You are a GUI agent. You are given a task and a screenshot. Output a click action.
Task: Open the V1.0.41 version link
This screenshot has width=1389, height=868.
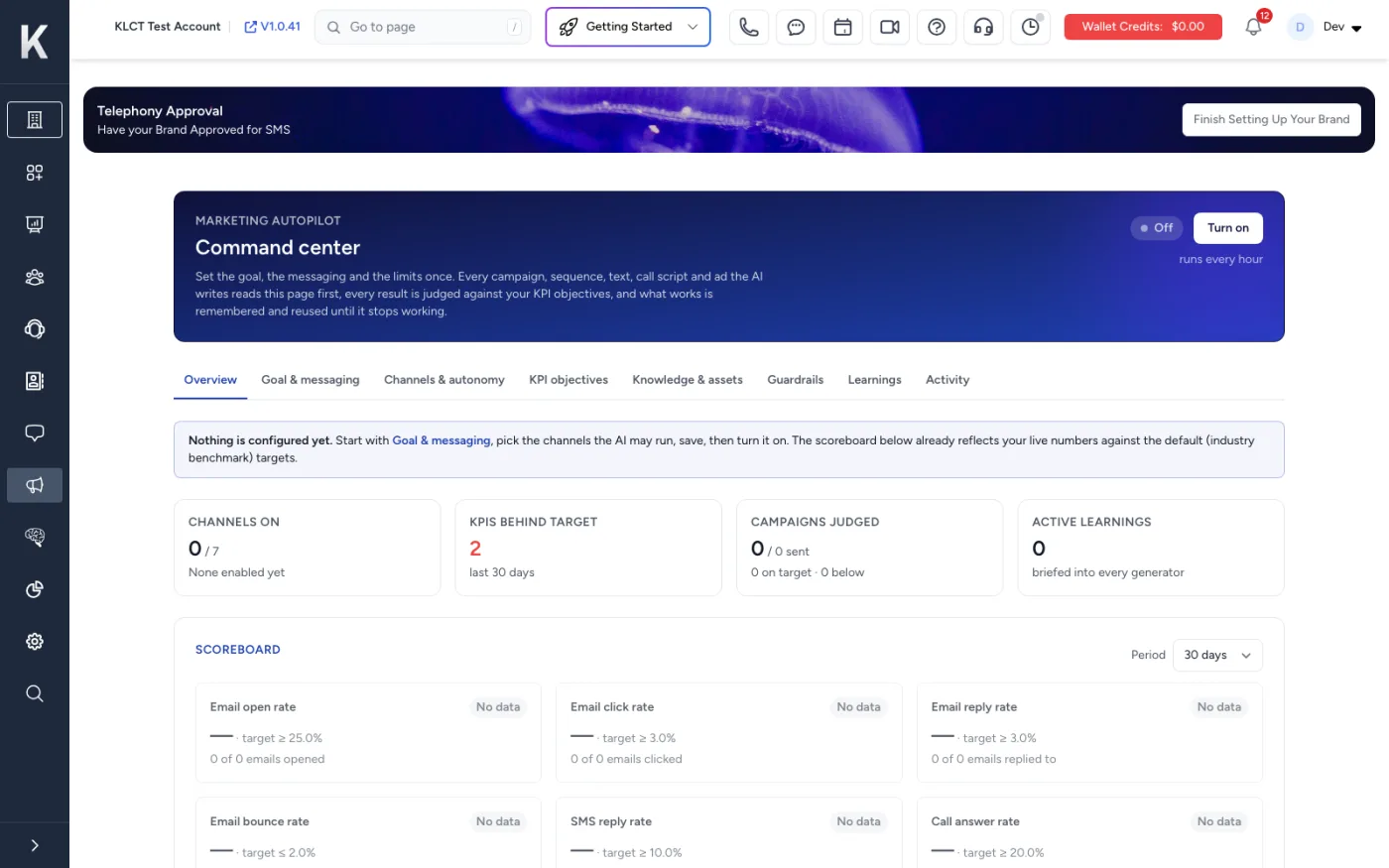pos(272,27)
